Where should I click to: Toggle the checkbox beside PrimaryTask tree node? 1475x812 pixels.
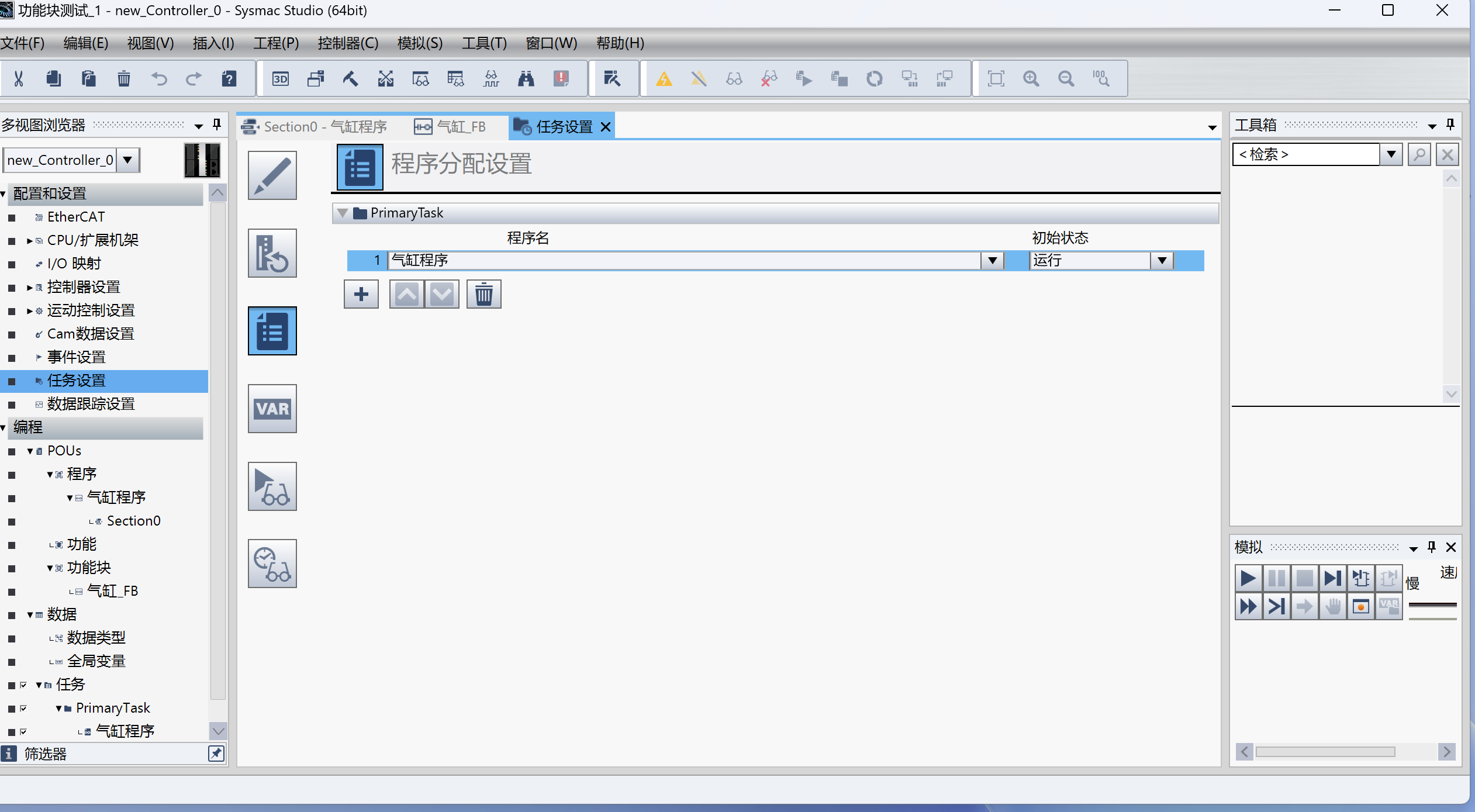23,708
